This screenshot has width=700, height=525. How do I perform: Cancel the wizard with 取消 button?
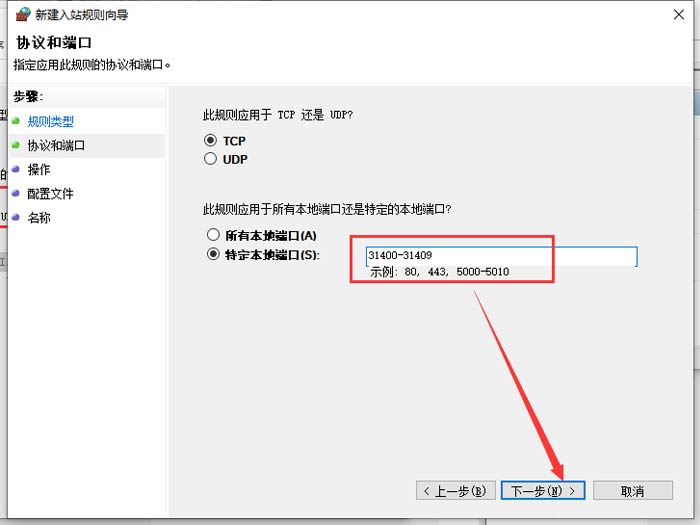[x=633, y=491]
